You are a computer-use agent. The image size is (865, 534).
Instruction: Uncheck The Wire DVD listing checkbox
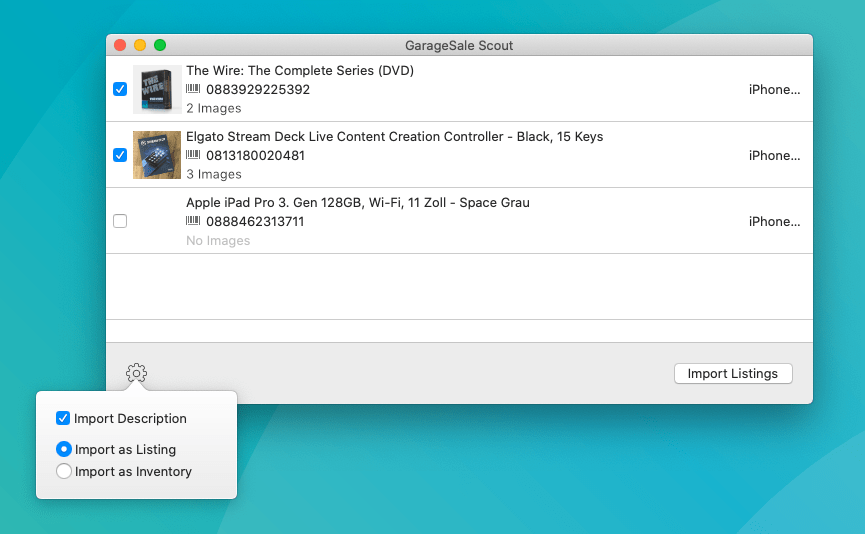click(120, 89)
